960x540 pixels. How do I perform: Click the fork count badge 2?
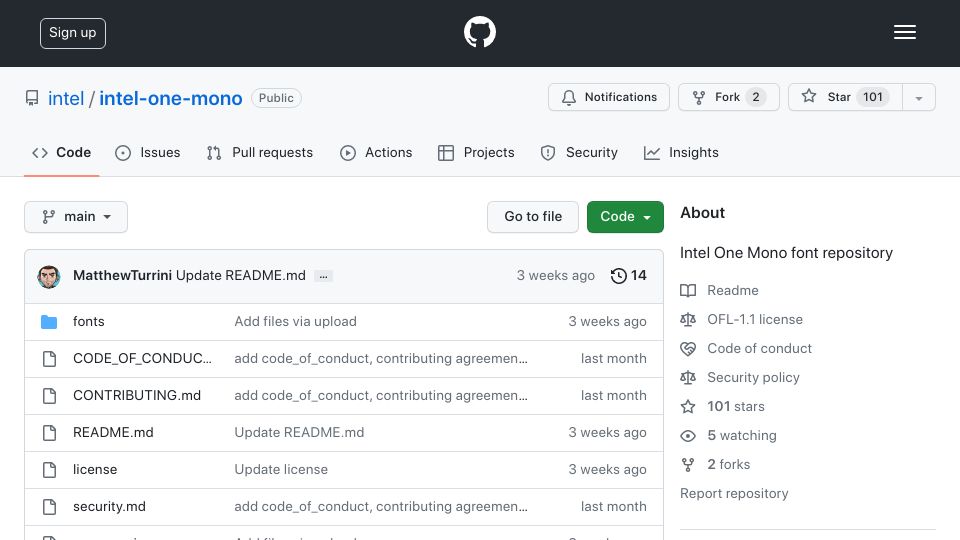pyautogui.click(x=756, y=97)
